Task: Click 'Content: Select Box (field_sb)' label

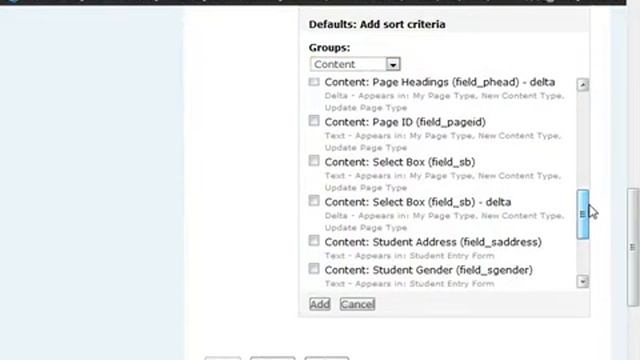Action: pyautogui.click(x=400, y=162)
